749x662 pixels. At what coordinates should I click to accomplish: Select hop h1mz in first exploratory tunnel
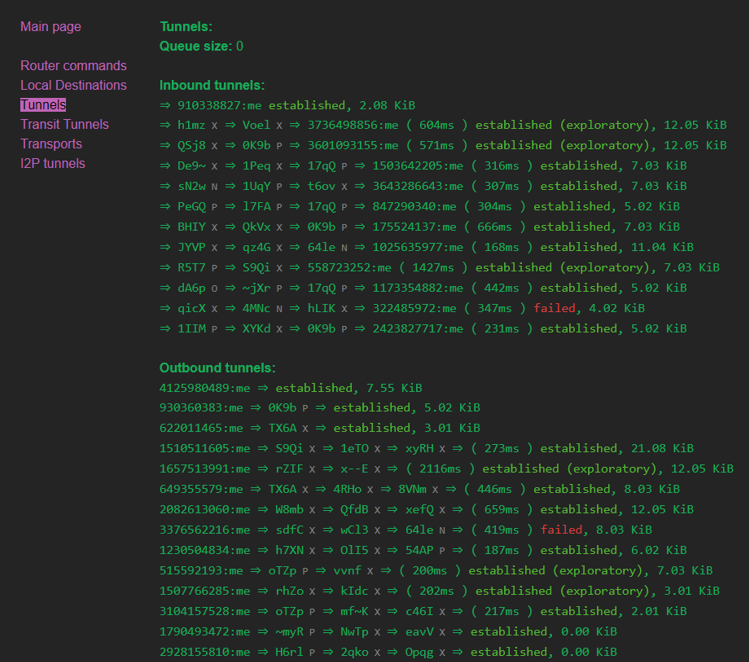click(191, 126)
